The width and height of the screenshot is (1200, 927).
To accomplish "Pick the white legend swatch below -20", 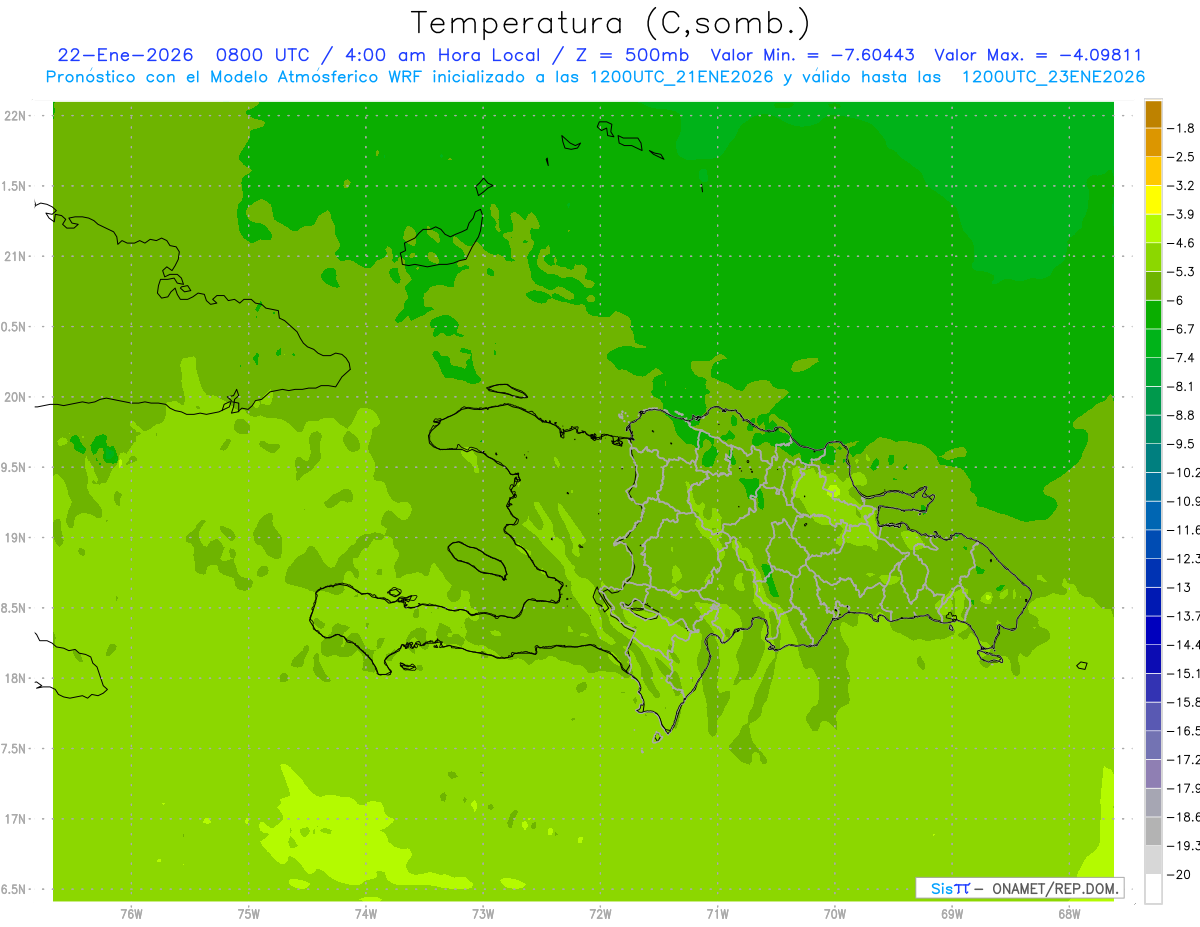I will [x=1153, y=888].
